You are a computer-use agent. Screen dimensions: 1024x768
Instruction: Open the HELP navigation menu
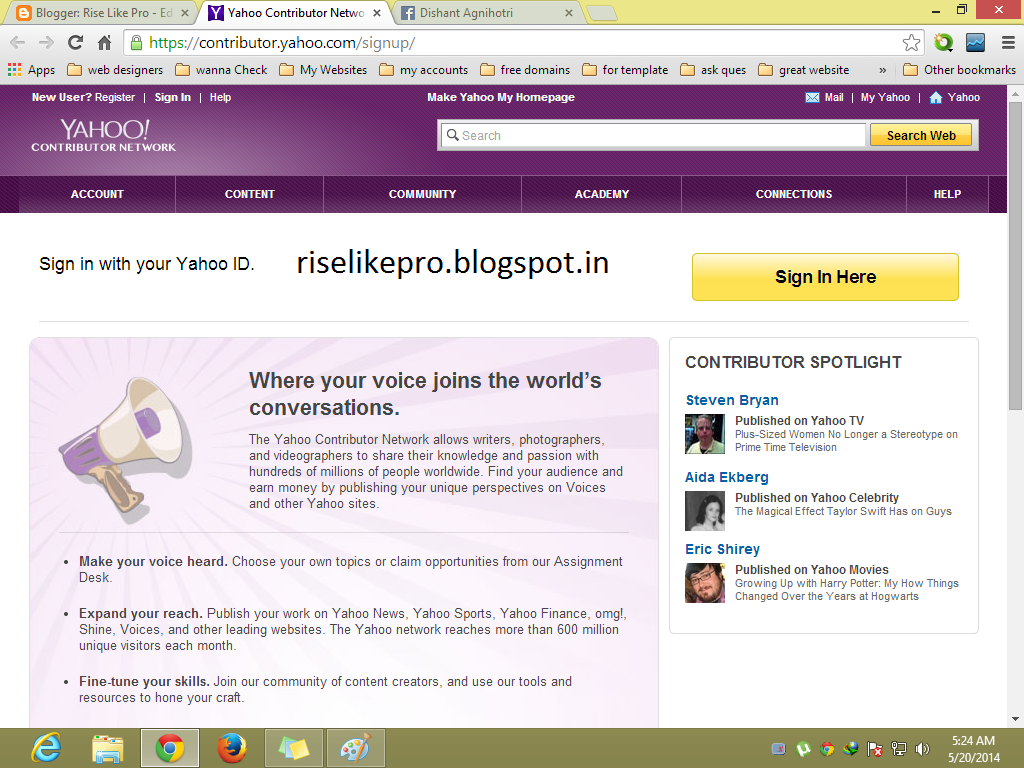pyautogui.click(x=947, y=194)
